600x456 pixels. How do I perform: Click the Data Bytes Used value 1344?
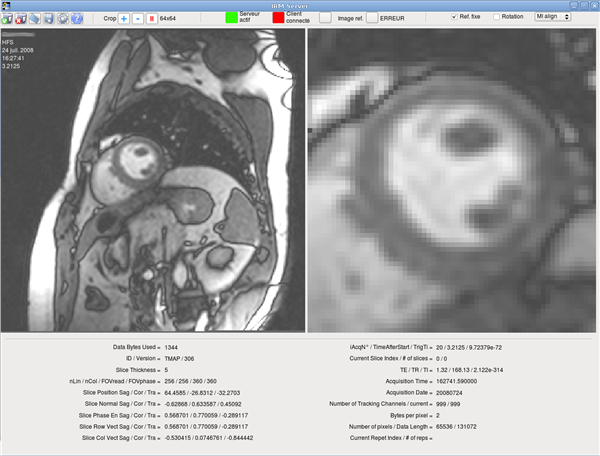tap(171, 347)
